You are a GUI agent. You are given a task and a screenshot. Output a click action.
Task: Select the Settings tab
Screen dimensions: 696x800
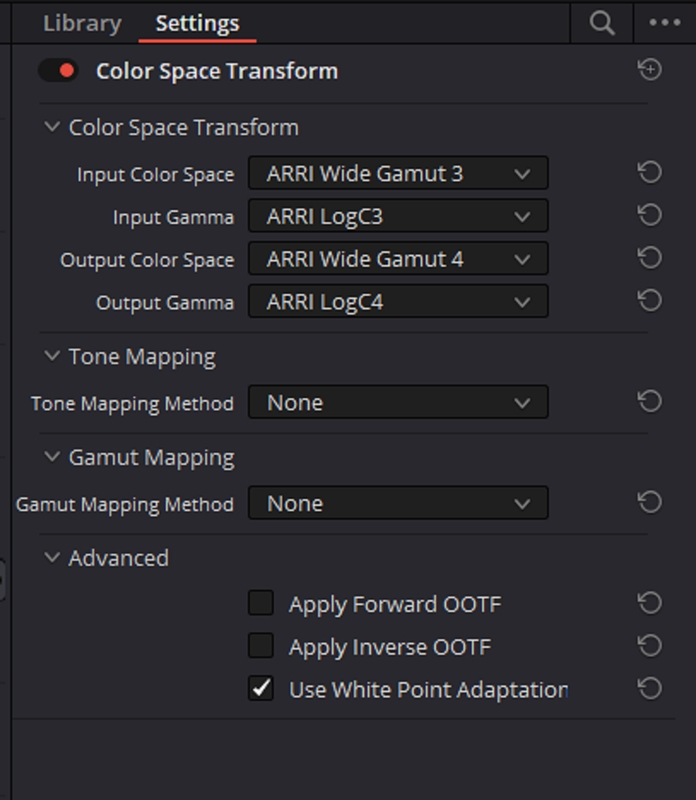coord(197,23)
